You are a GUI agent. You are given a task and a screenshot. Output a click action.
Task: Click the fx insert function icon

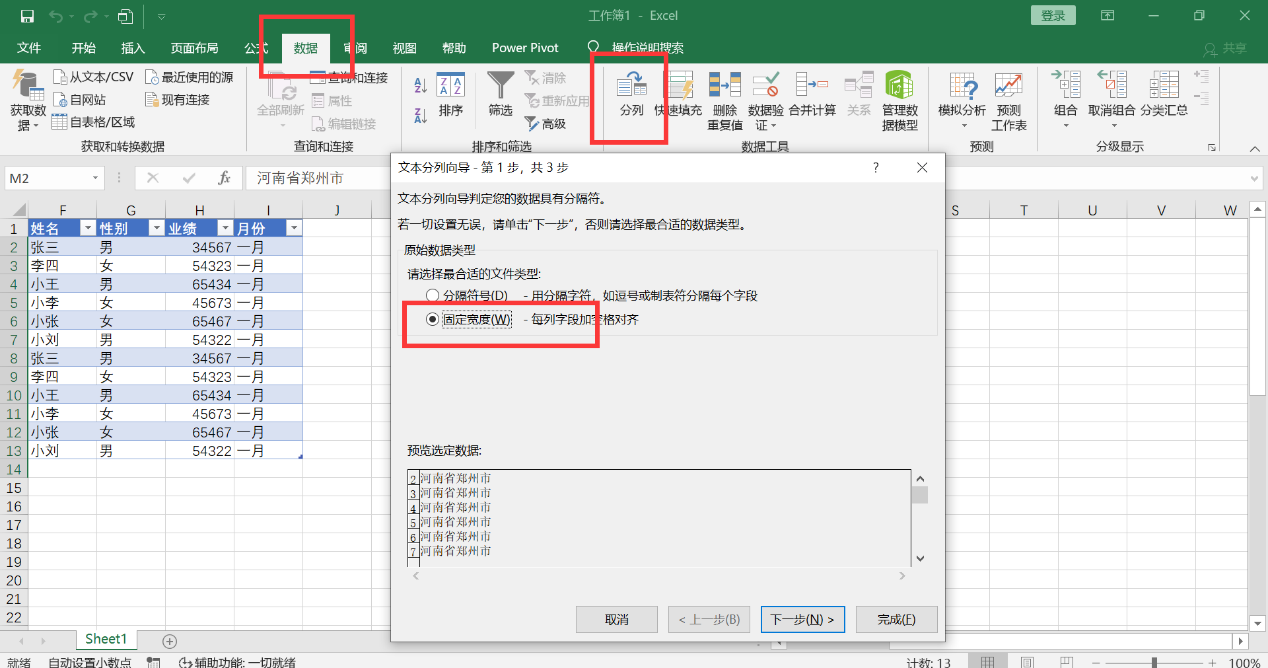coord(225,178)
